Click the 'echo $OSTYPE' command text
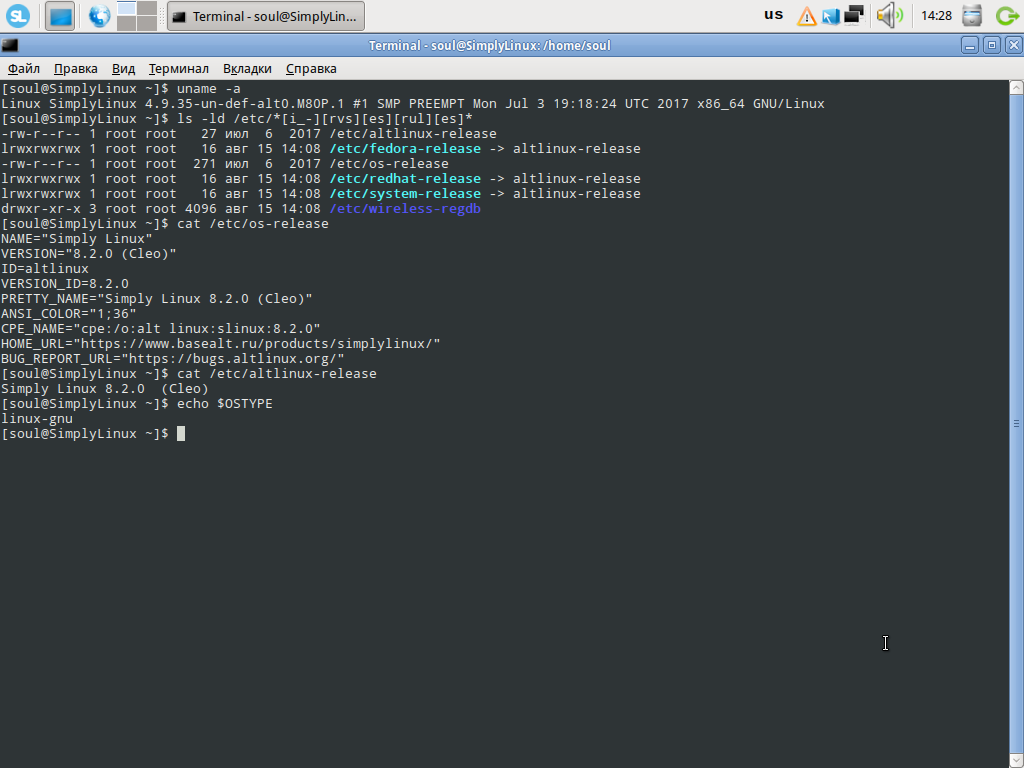The height and width of the screenshot is (768, 1024). coord(225,404)
